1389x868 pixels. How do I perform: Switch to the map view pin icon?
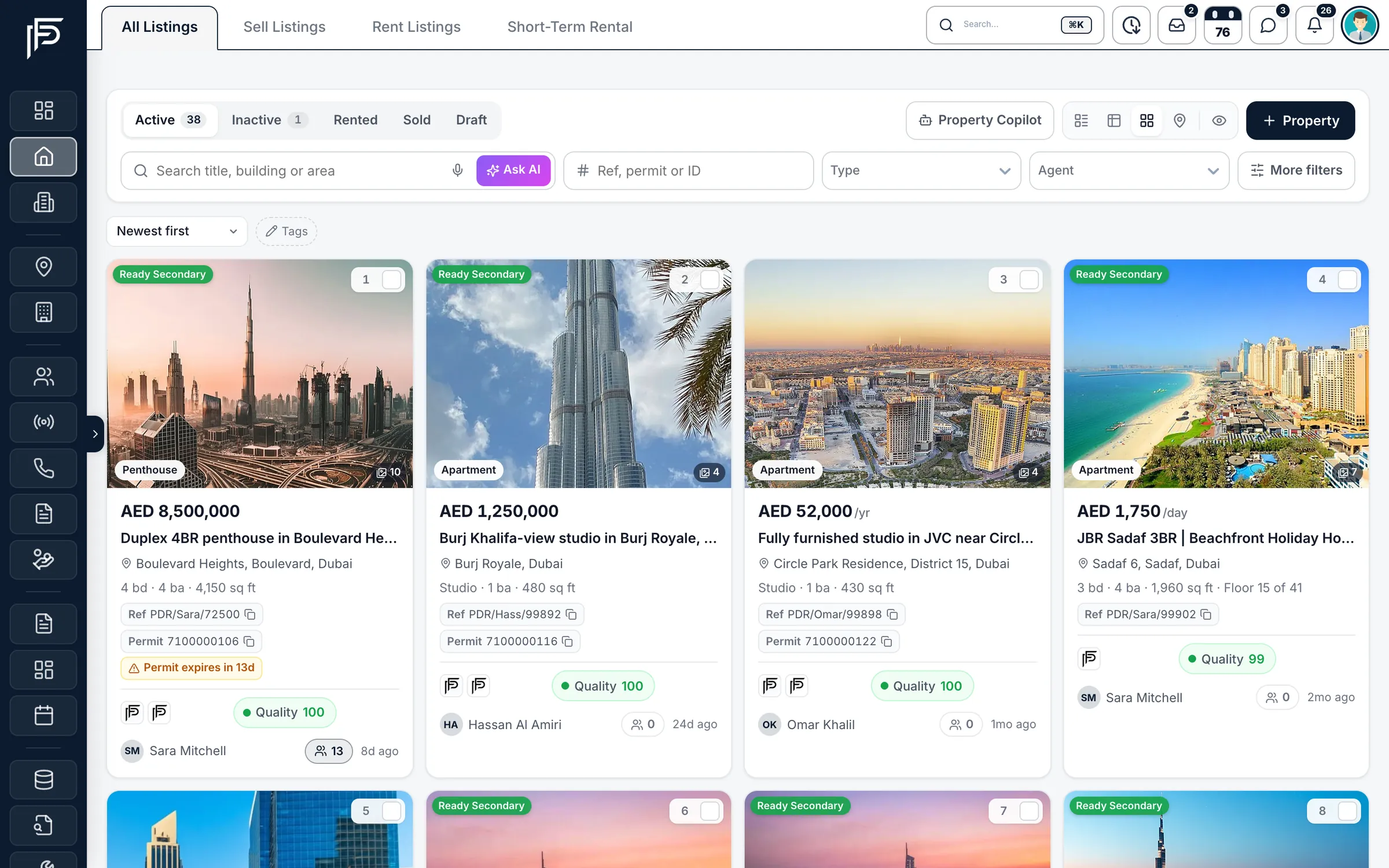coord(1179,120)
